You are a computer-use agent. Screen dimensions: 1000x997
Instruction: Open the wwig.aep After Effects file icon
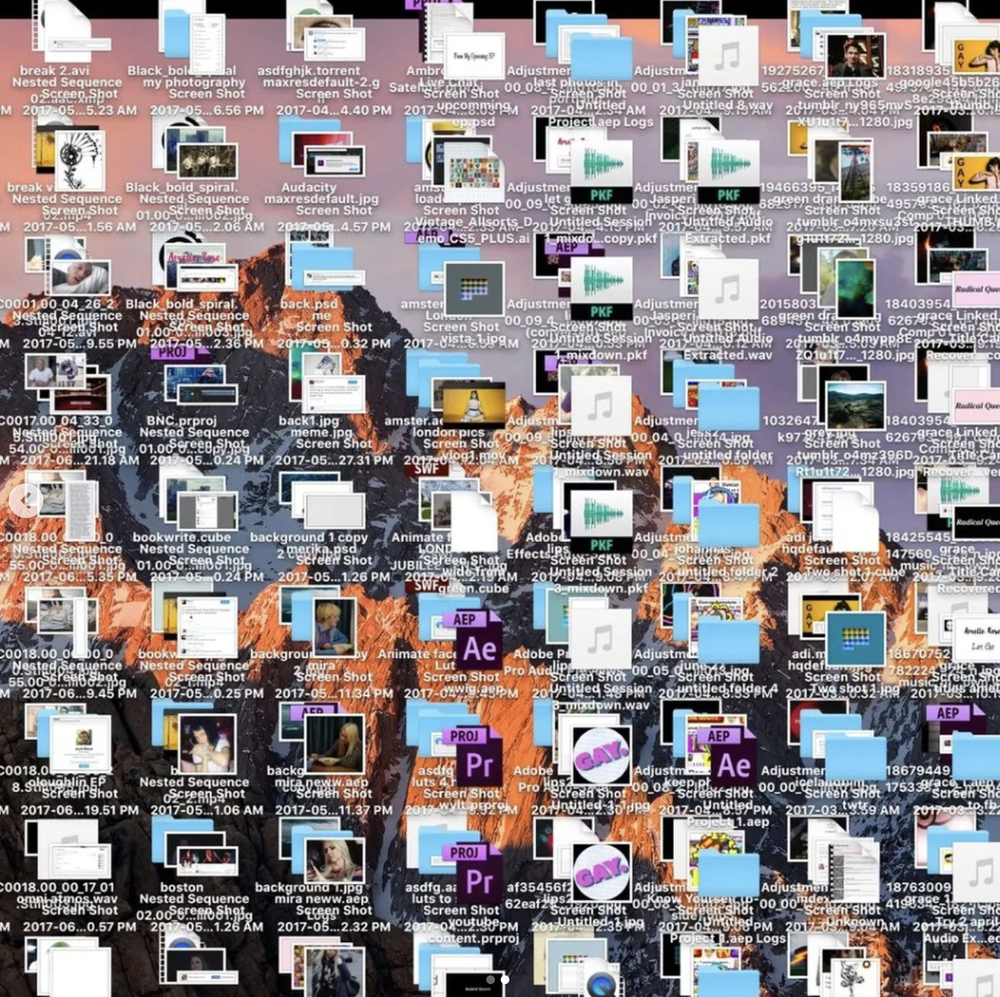480,640
